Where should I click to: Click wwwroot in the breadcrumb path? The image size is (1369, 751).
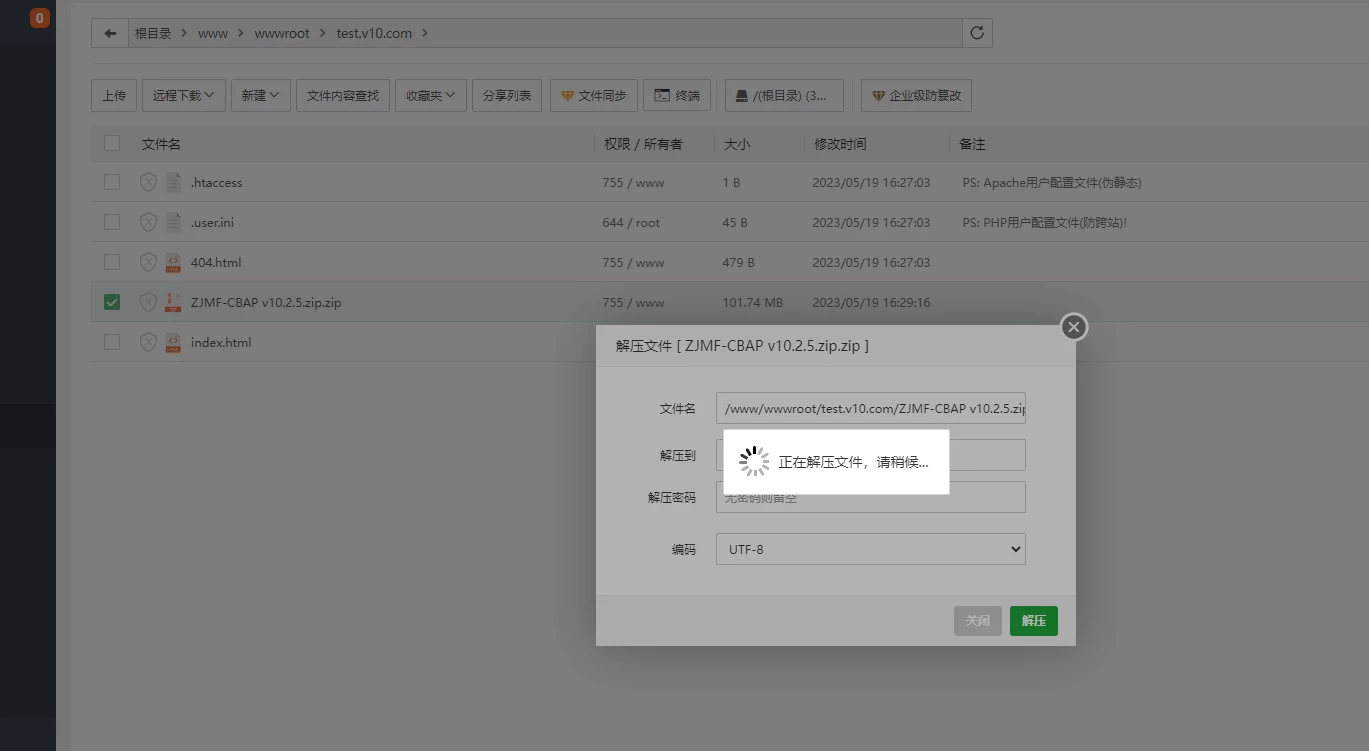[x=282, y=33]
